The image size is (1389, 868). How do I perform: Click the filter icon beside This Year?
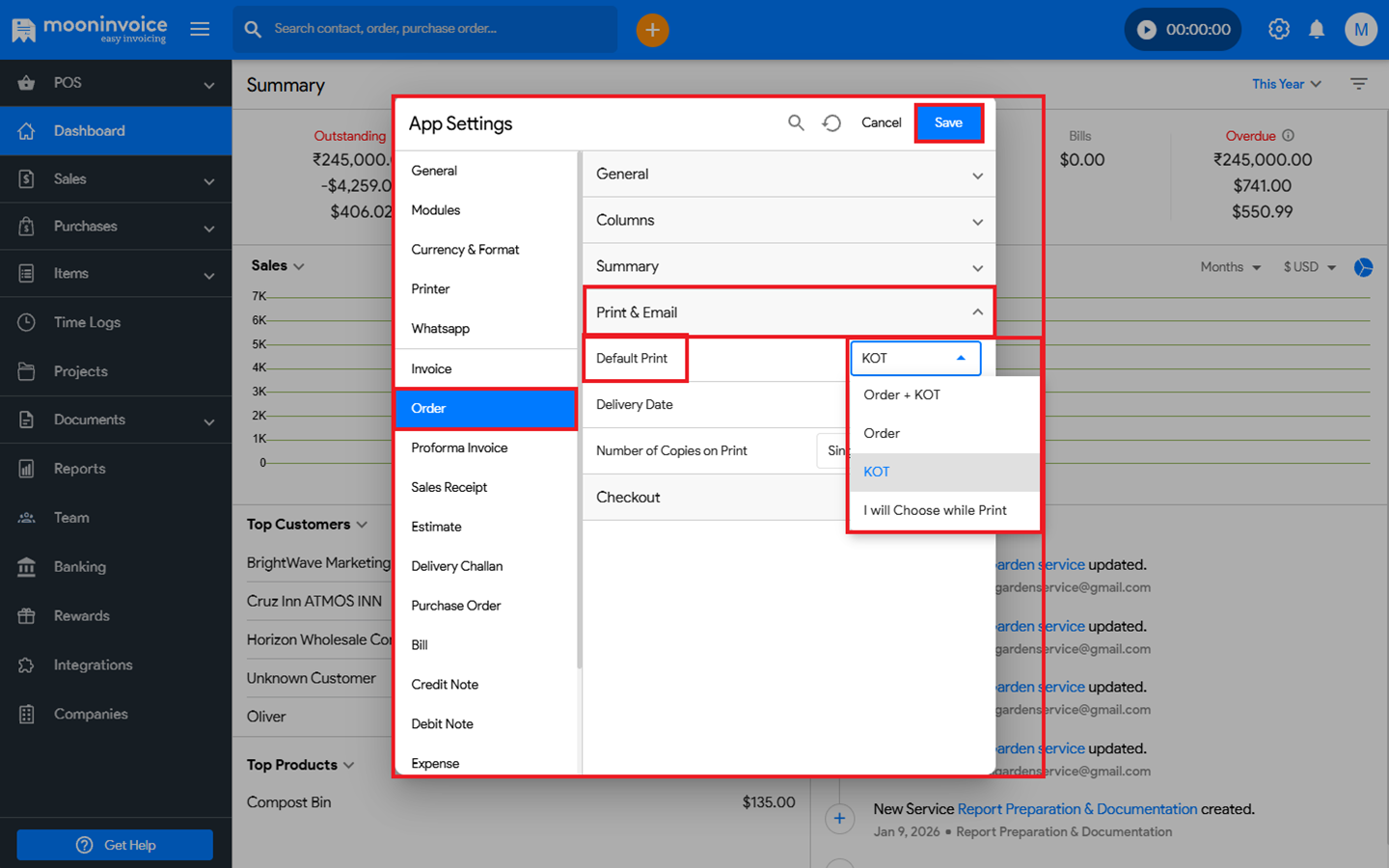1359,84
